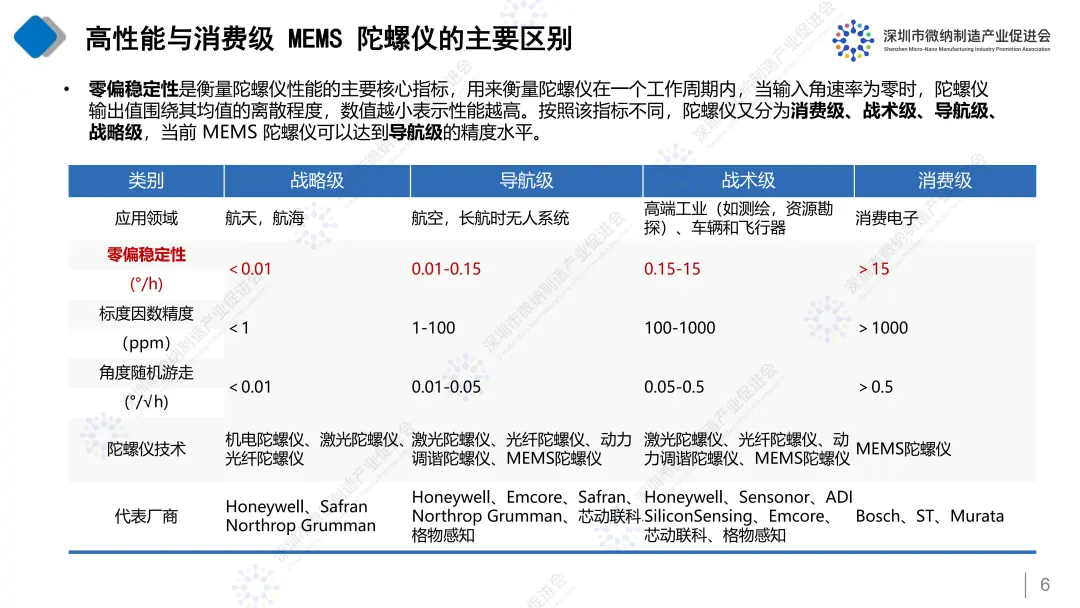
Task: Click the 角度随机游走 row label
Action: click(146, 373)
